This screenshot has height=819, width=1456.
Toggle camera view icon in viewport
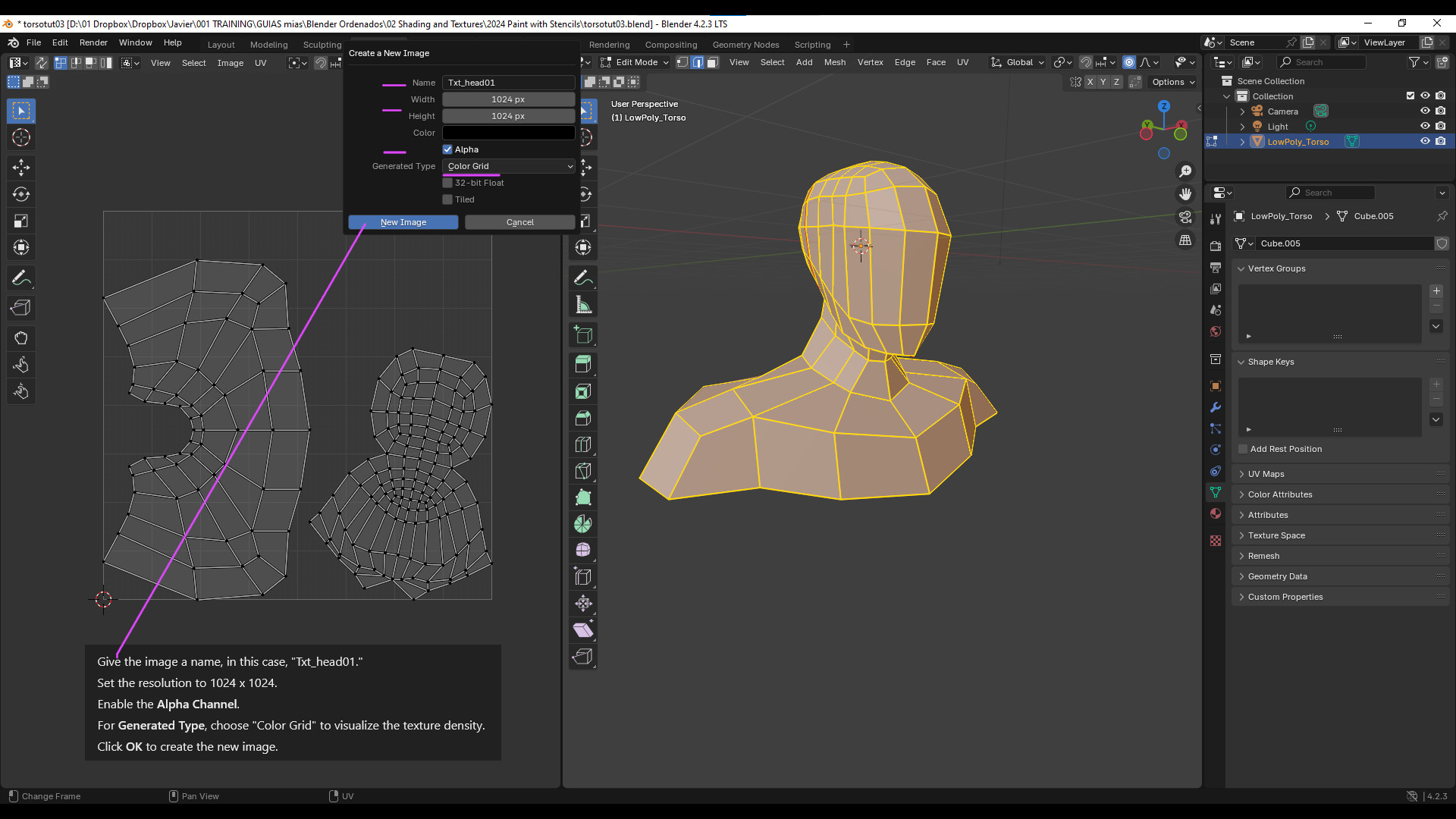pos(1185,218)
